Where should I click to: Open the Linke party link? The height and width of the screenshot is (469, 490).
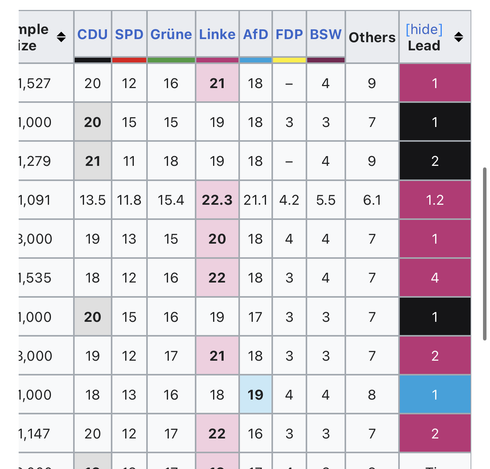pyautogui.click(x=217, y=34)
